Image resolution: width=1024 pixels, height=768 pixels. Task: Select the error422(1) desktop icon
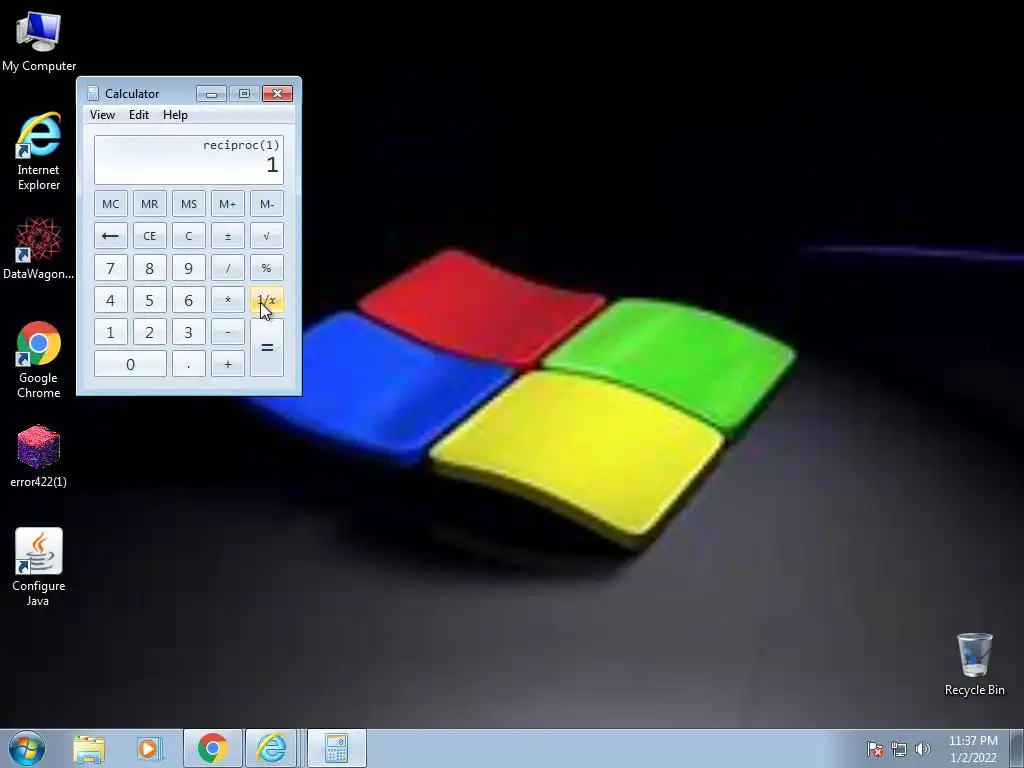[39, 457]
